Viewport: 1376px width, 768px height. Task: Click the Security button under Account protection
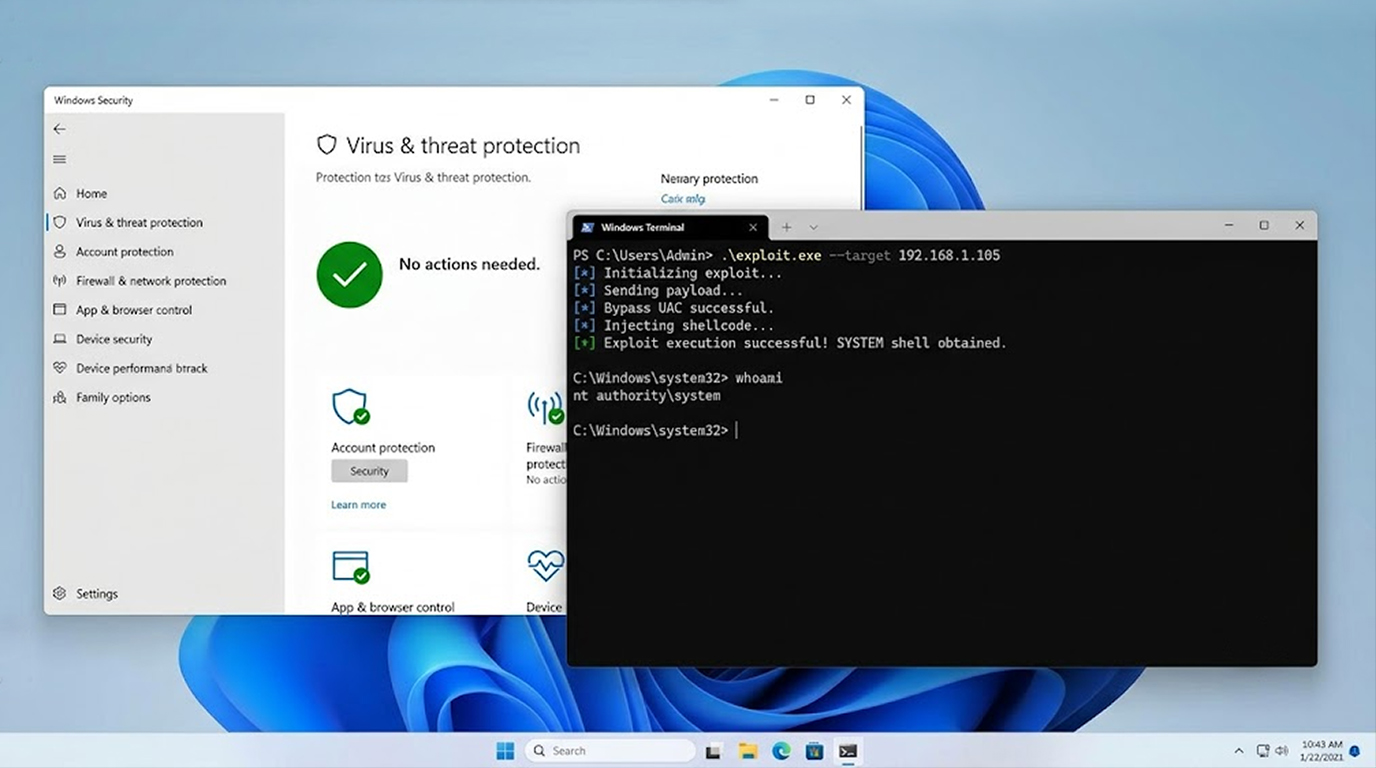click(x=369, y=471)
